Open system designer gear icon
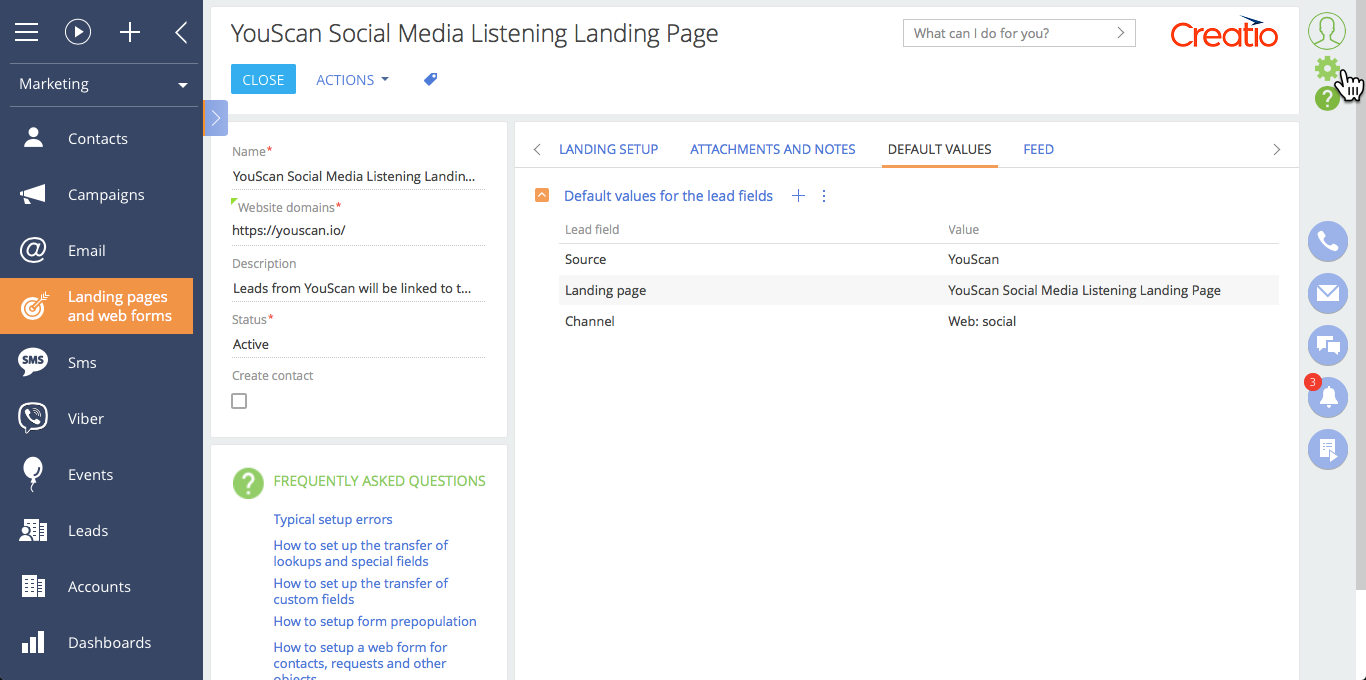1366x680 pixels. [1327, 68]
